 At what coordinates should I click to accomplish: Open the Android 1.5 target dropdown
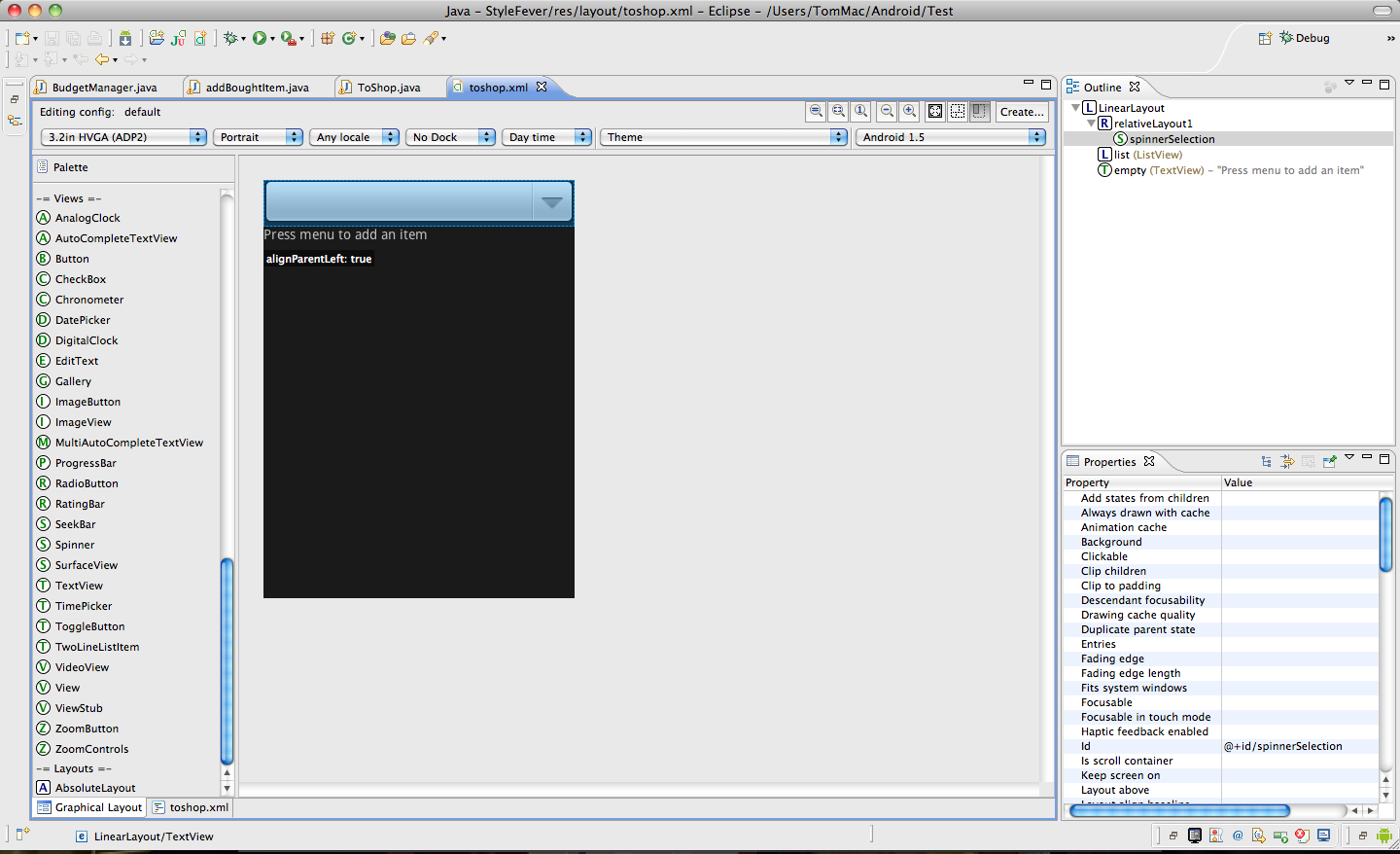(x=951, y=137)
